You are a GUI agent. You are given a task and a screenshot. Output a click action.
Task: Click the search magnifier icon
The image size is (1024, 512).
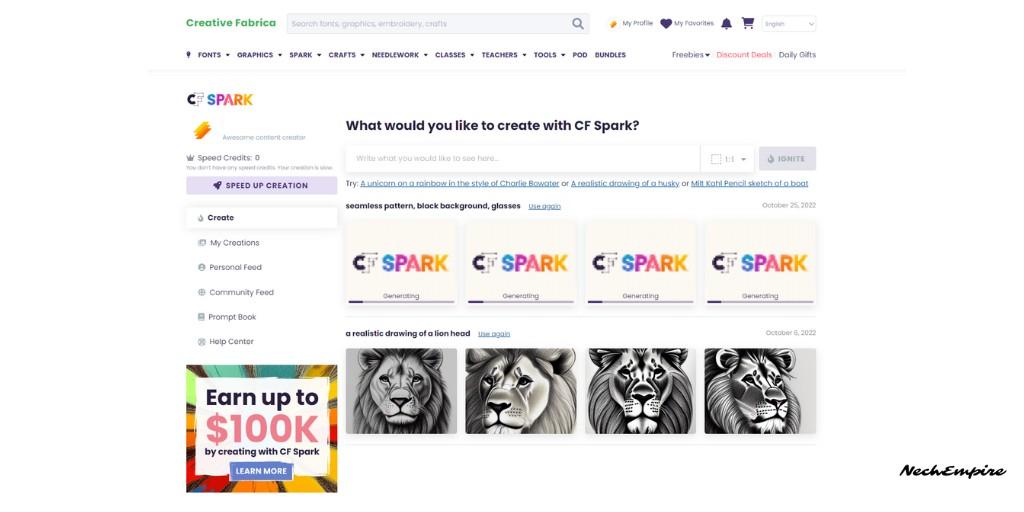point(577,24)
